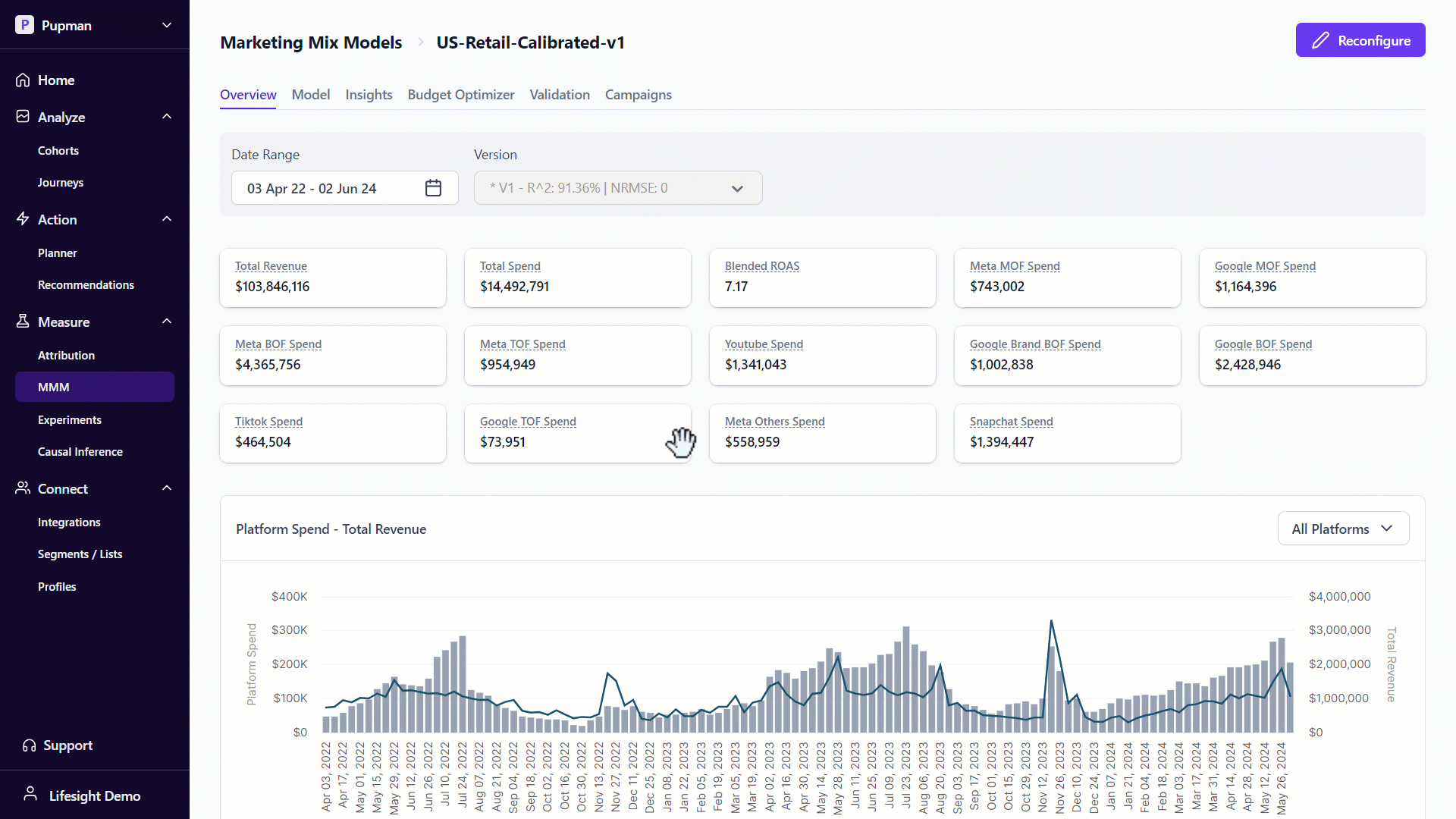This screenshot has height=819, width=1456.
Task: Switch to the Overview tab
Action: pyautogui.click(x=248, y=95)
